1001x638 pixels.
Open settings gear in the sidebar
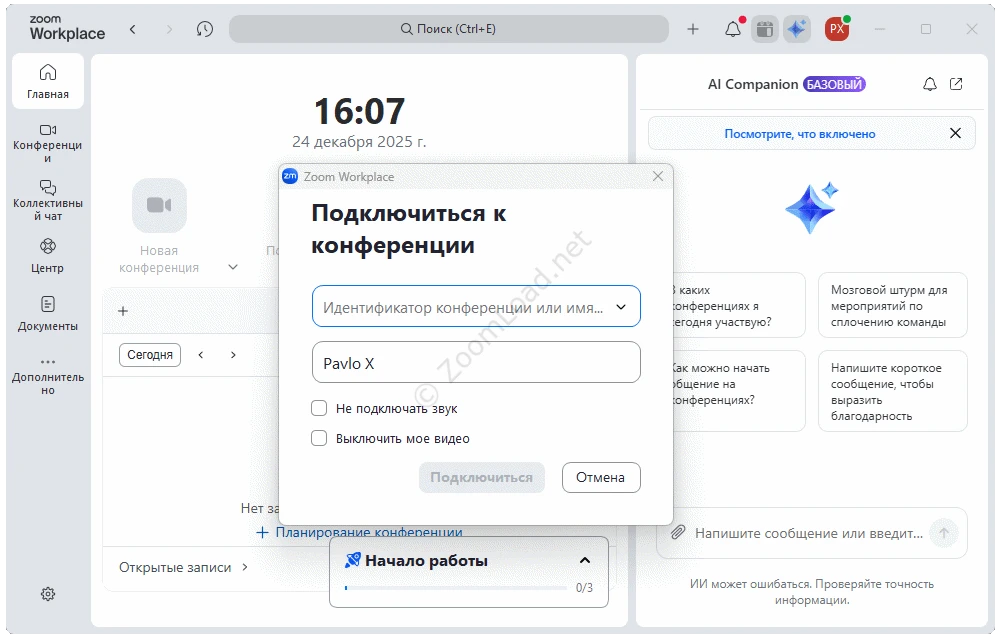click(48, 594)
